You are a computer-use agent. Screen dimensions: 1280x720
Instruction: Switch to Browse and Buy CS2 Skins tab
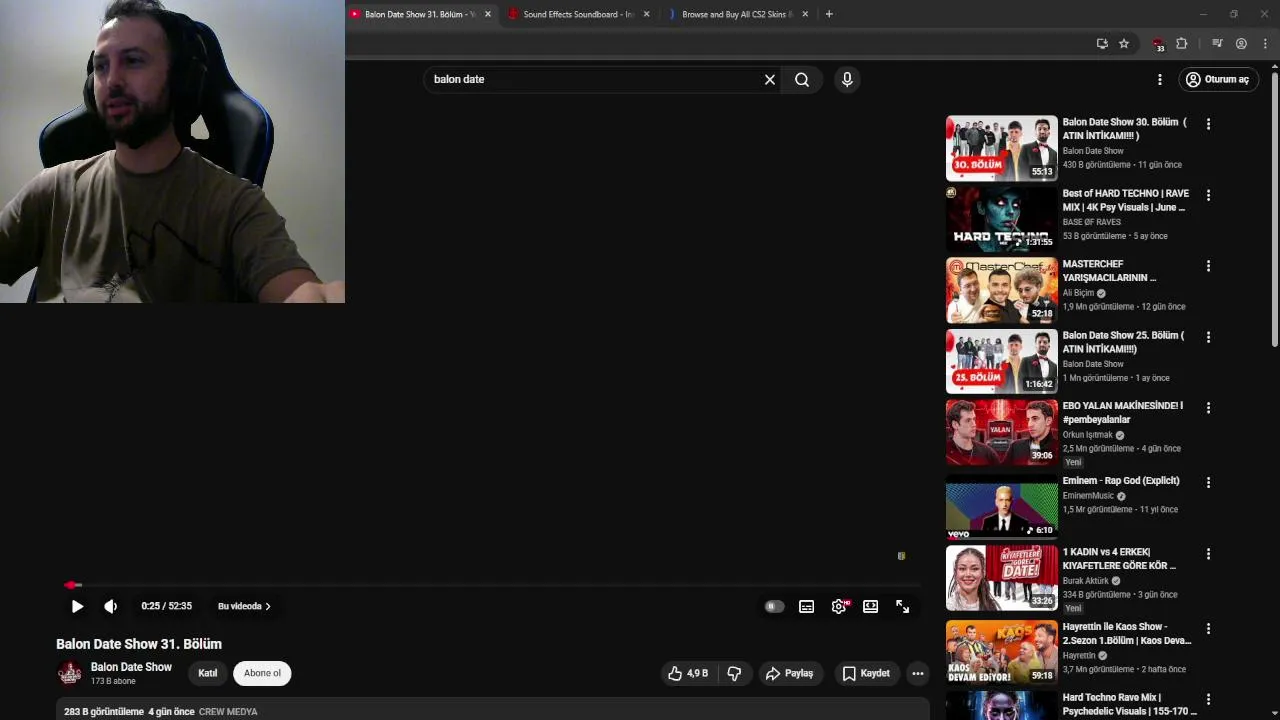click(x=735, y=14)
